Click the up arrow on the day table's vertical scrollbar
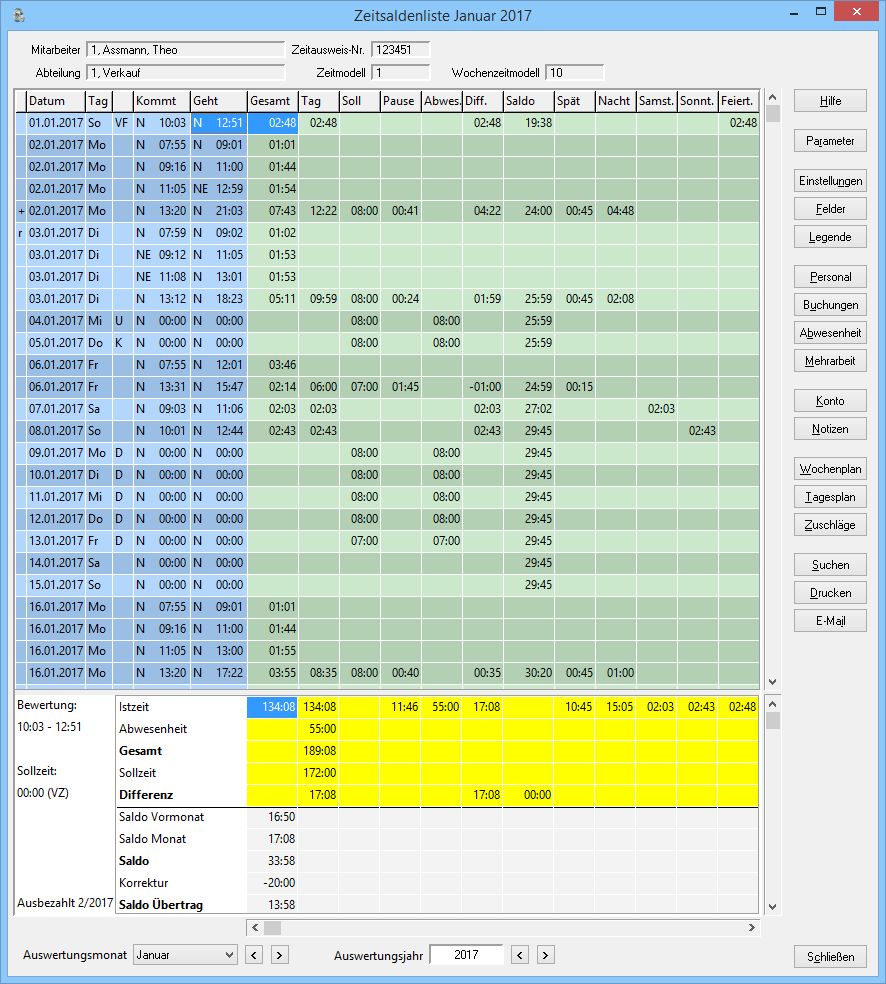 click(x=772, y=97)
